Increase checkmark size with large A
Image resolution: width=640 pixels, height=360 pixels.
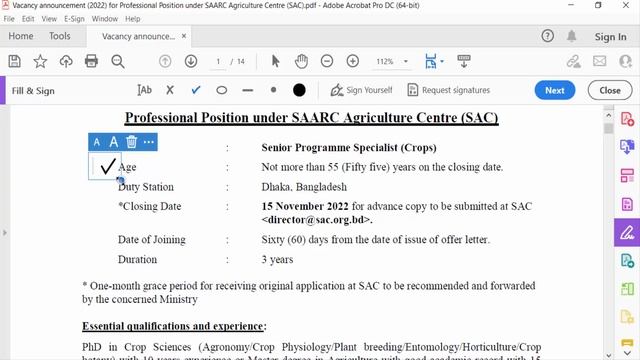click(113, 142)
